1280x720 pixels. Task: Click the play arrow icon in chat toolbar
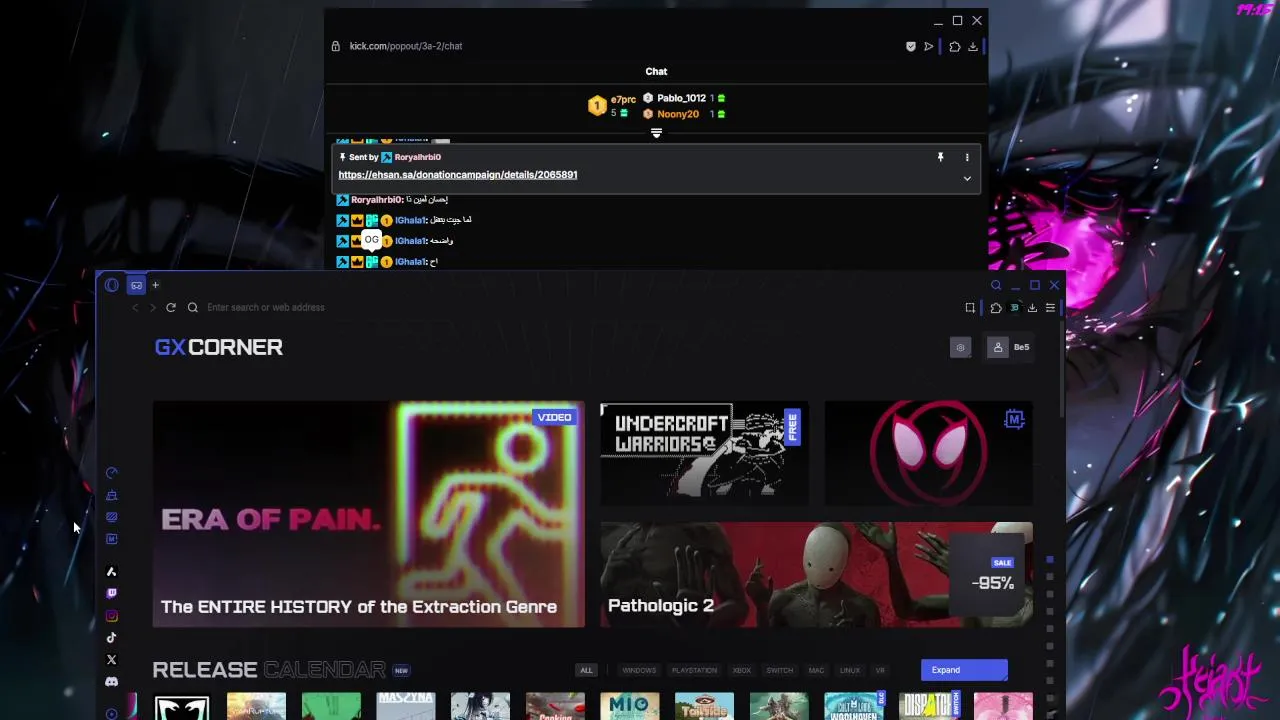[929, 46]
